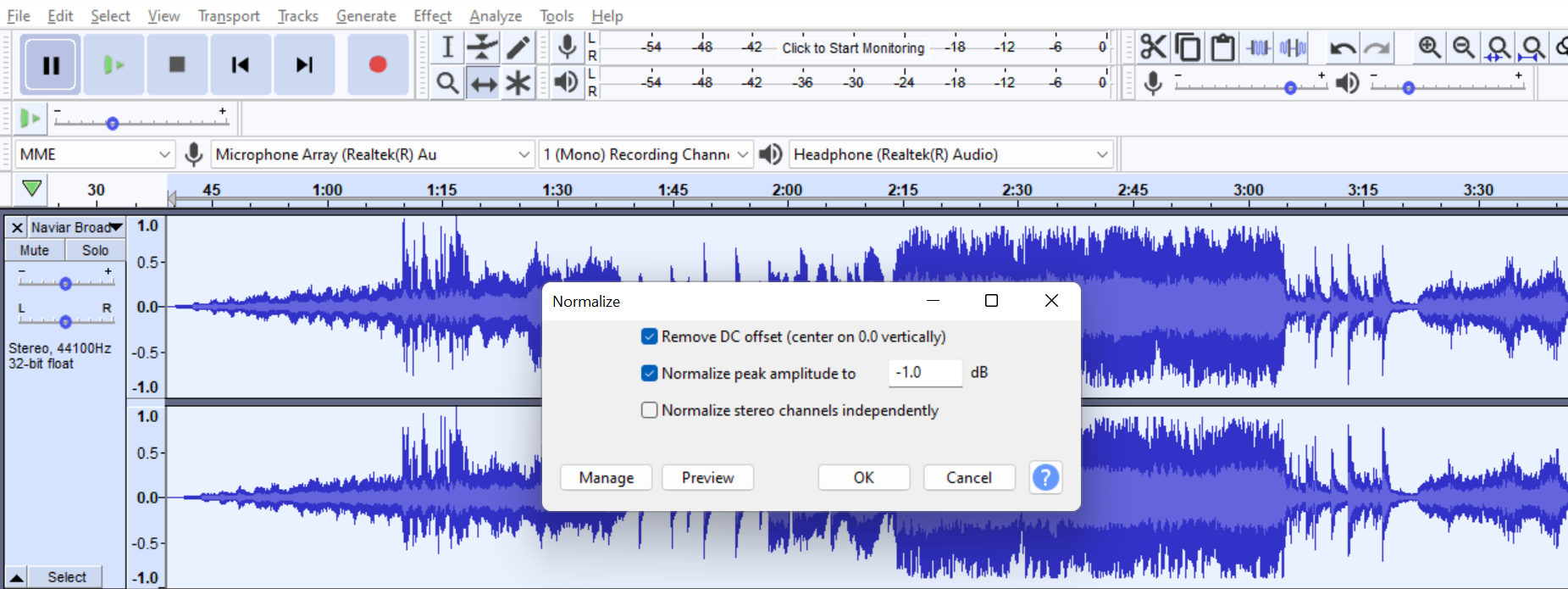1568x589 pixels.
Task: Click Trim audio outside selection icon
Action: tap(1258, 47)
